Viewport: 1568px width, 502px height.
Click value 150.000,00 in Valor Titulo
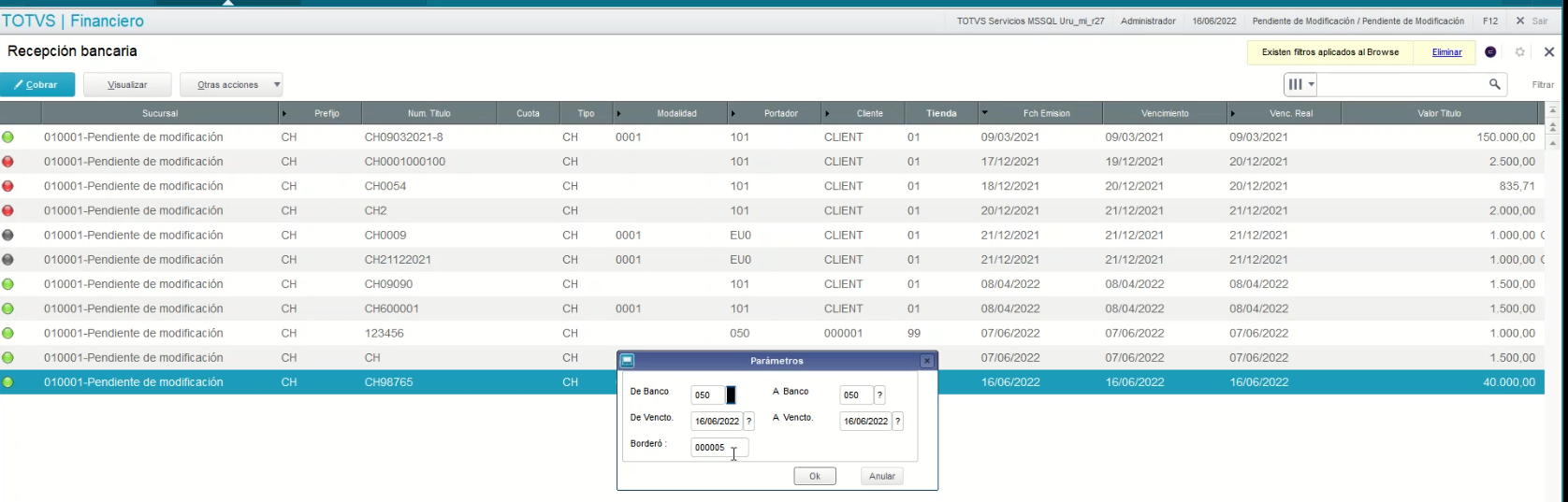[x=1505, y=137]
